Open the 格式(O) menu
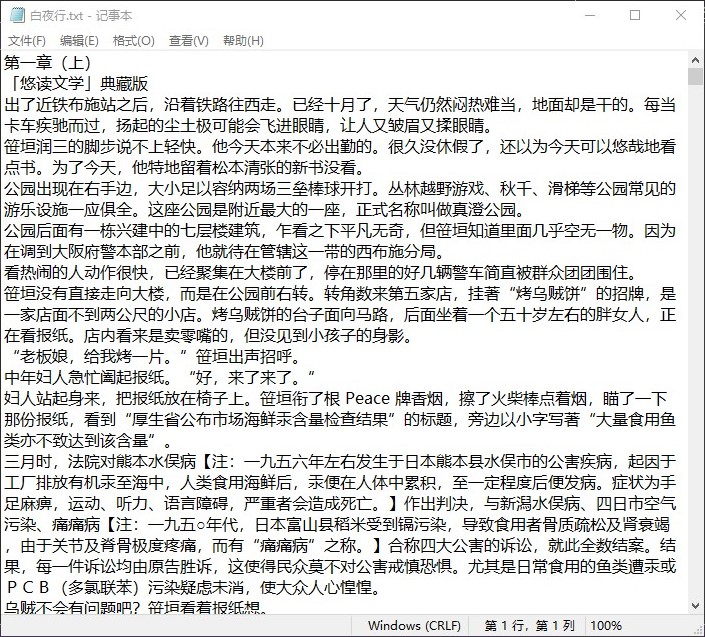 point(134,41)
